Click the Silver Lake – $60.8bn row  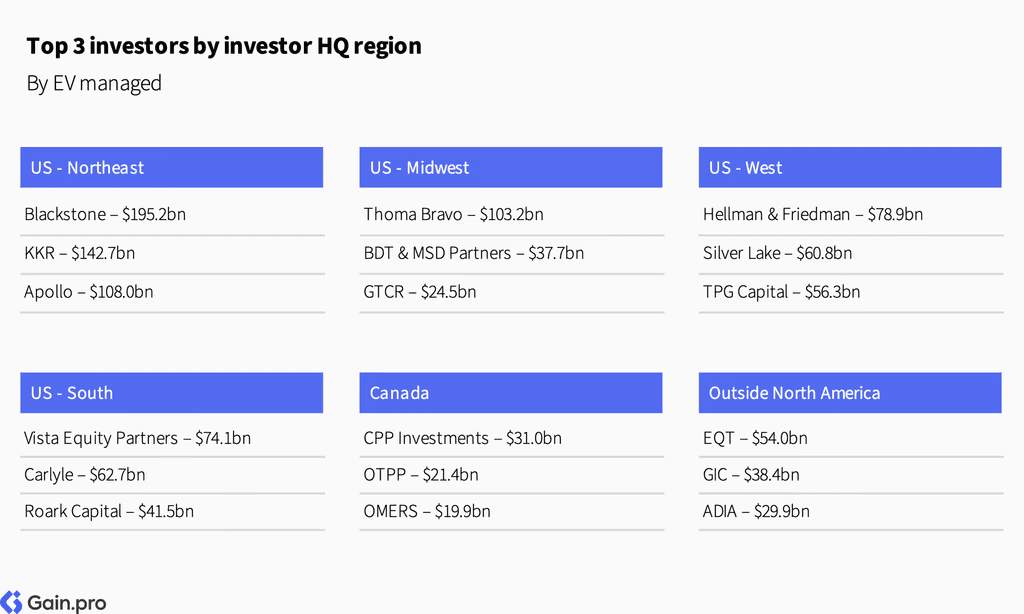(851, 253)
